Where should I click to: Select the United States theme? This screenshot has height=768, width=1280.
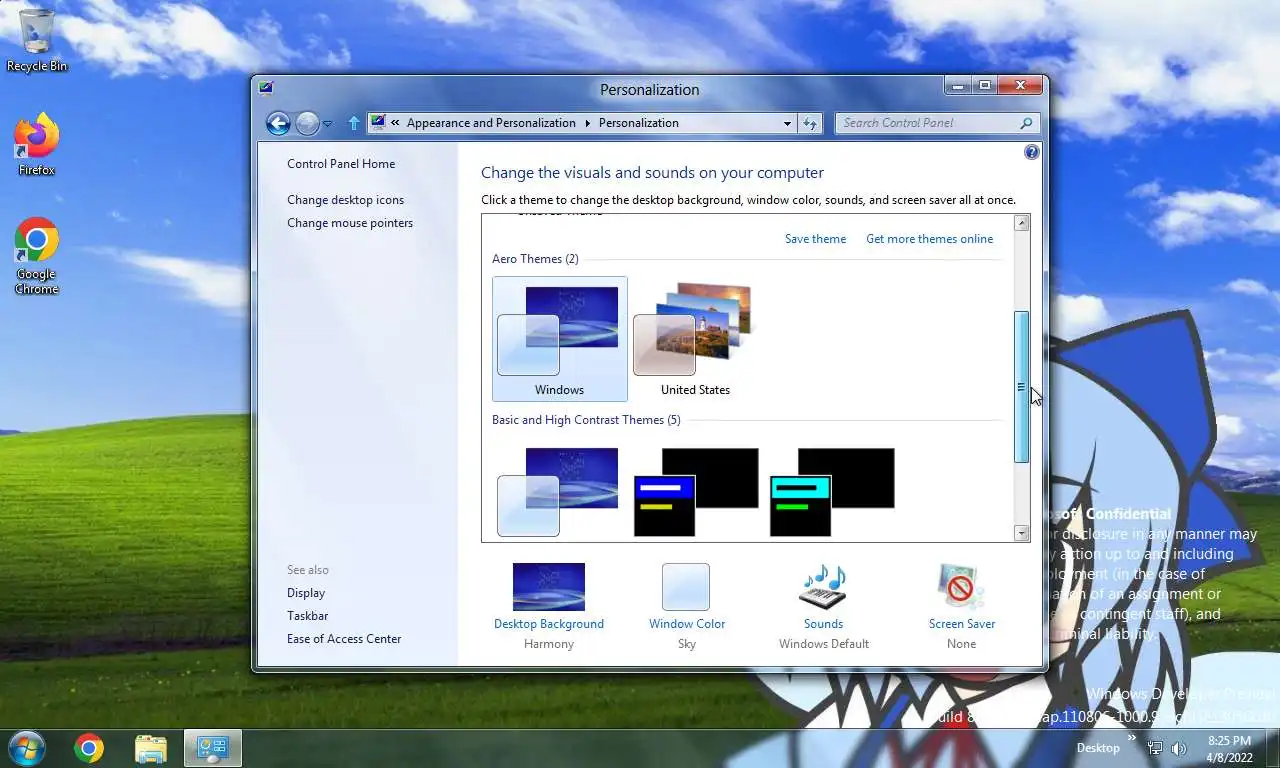pyautogui.click(x=696, y=339)
